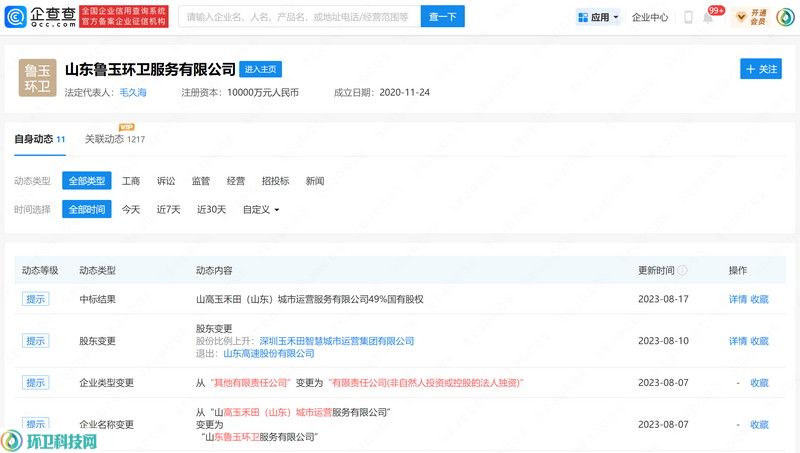Viewport: 800px width, 453px height.
Task: Filter time to 近30天
Action: (211, 209)
